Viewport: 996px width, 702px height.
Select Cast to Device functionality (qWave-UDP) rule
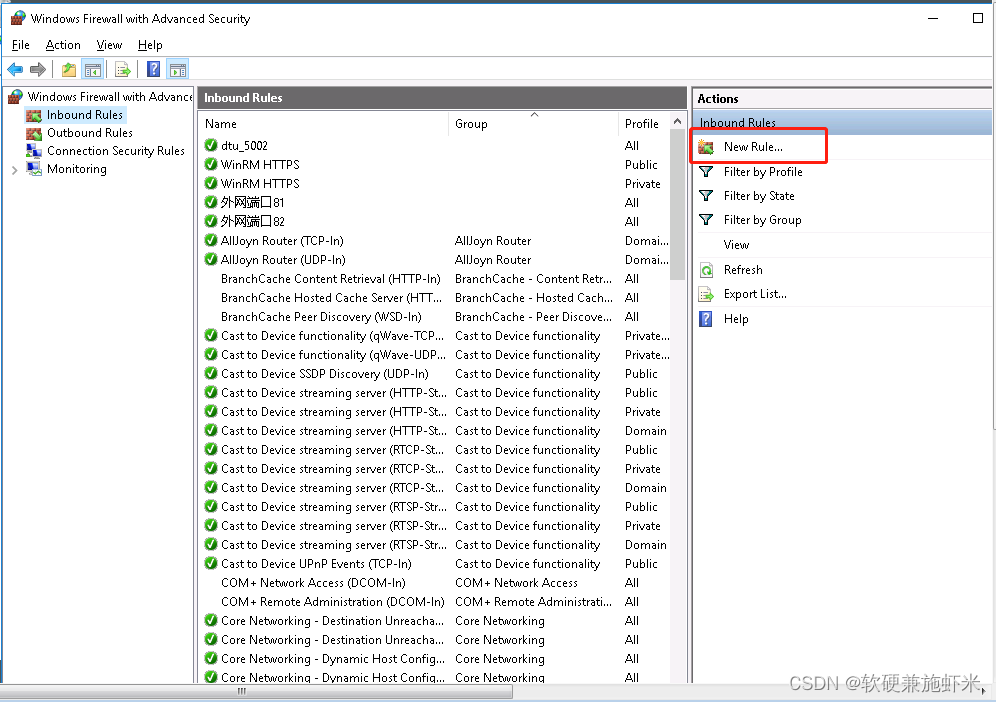(x=434, y=355)
